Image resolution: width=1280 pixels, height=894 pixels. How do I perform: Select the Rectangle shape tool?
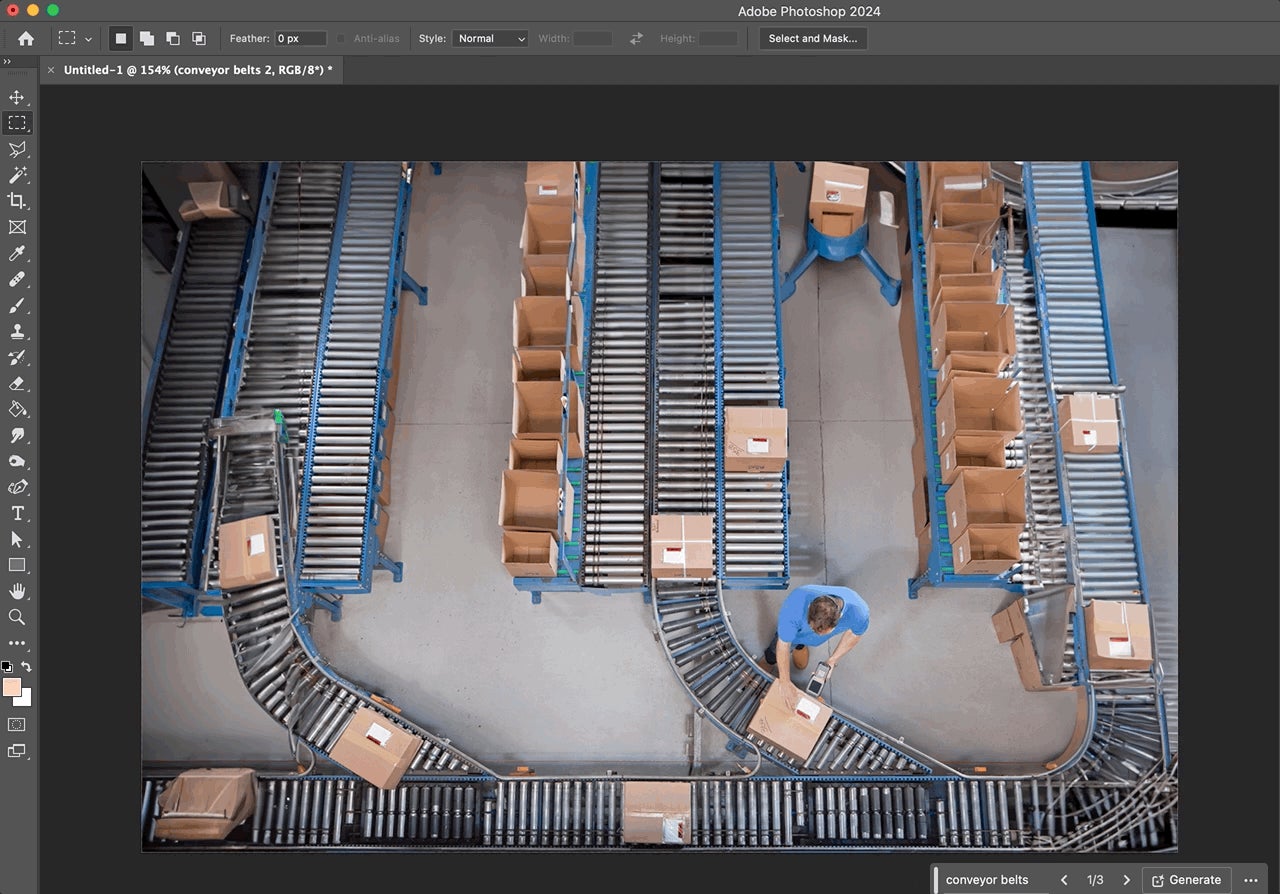[x=17, y=565]
